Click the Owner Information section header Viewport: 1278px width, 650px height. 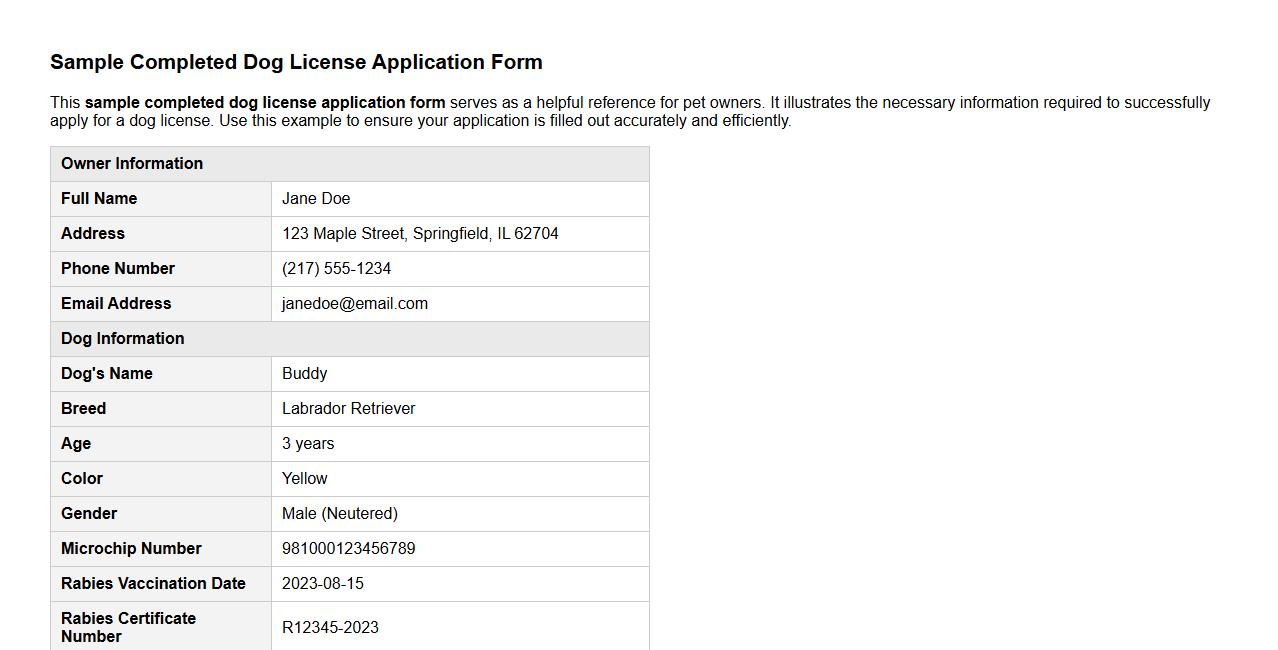coord(131,163)
